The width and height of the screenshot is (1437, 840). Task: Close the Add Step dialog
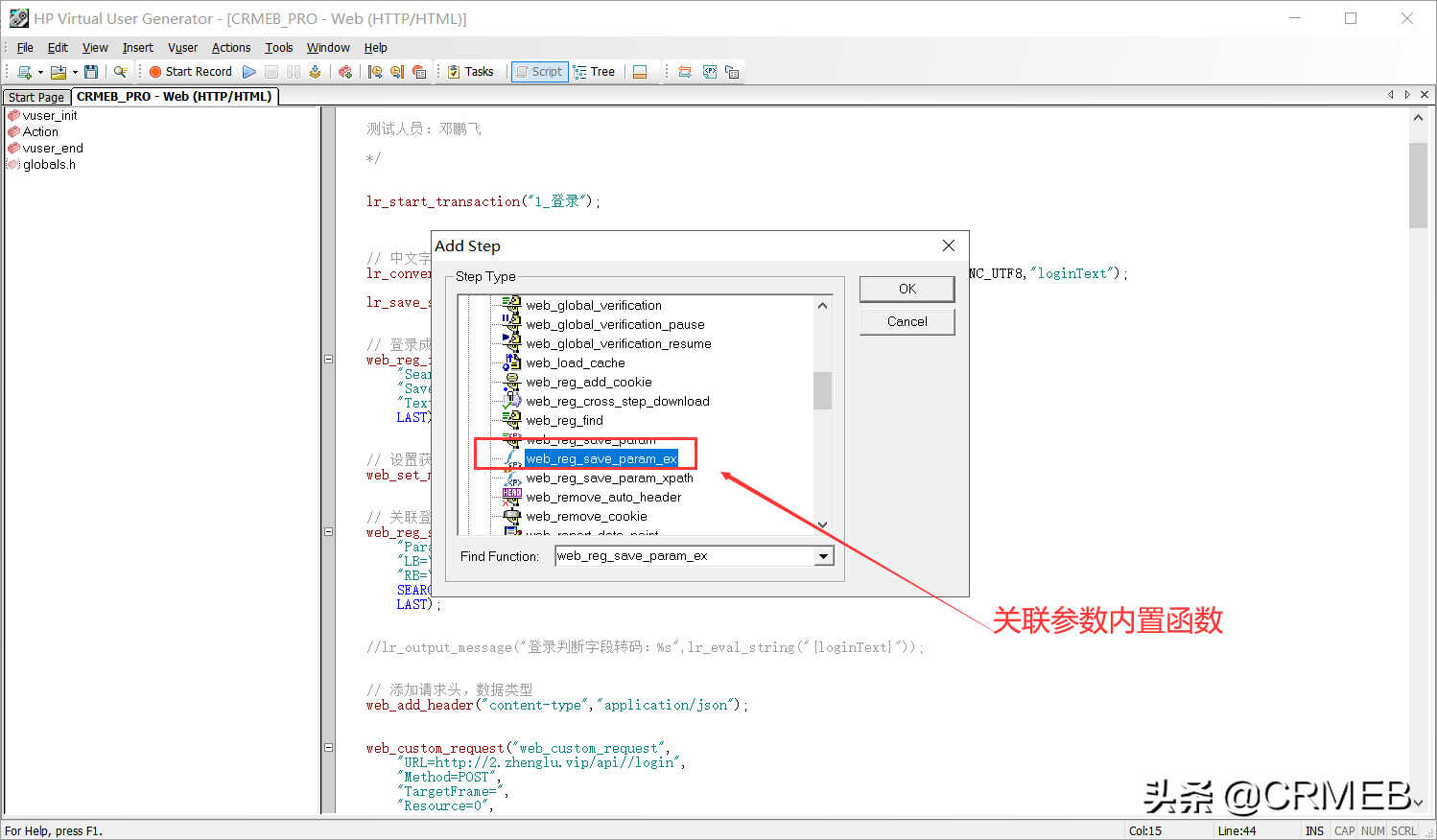(949, 245)
